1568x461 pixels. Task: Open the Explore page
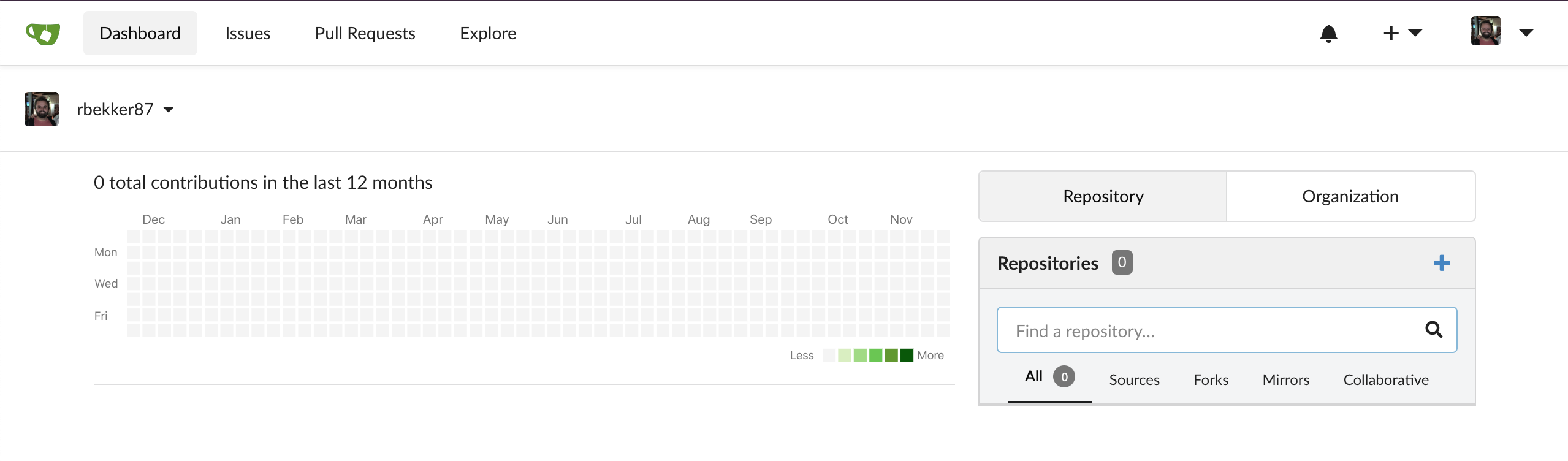pos(488,33)
